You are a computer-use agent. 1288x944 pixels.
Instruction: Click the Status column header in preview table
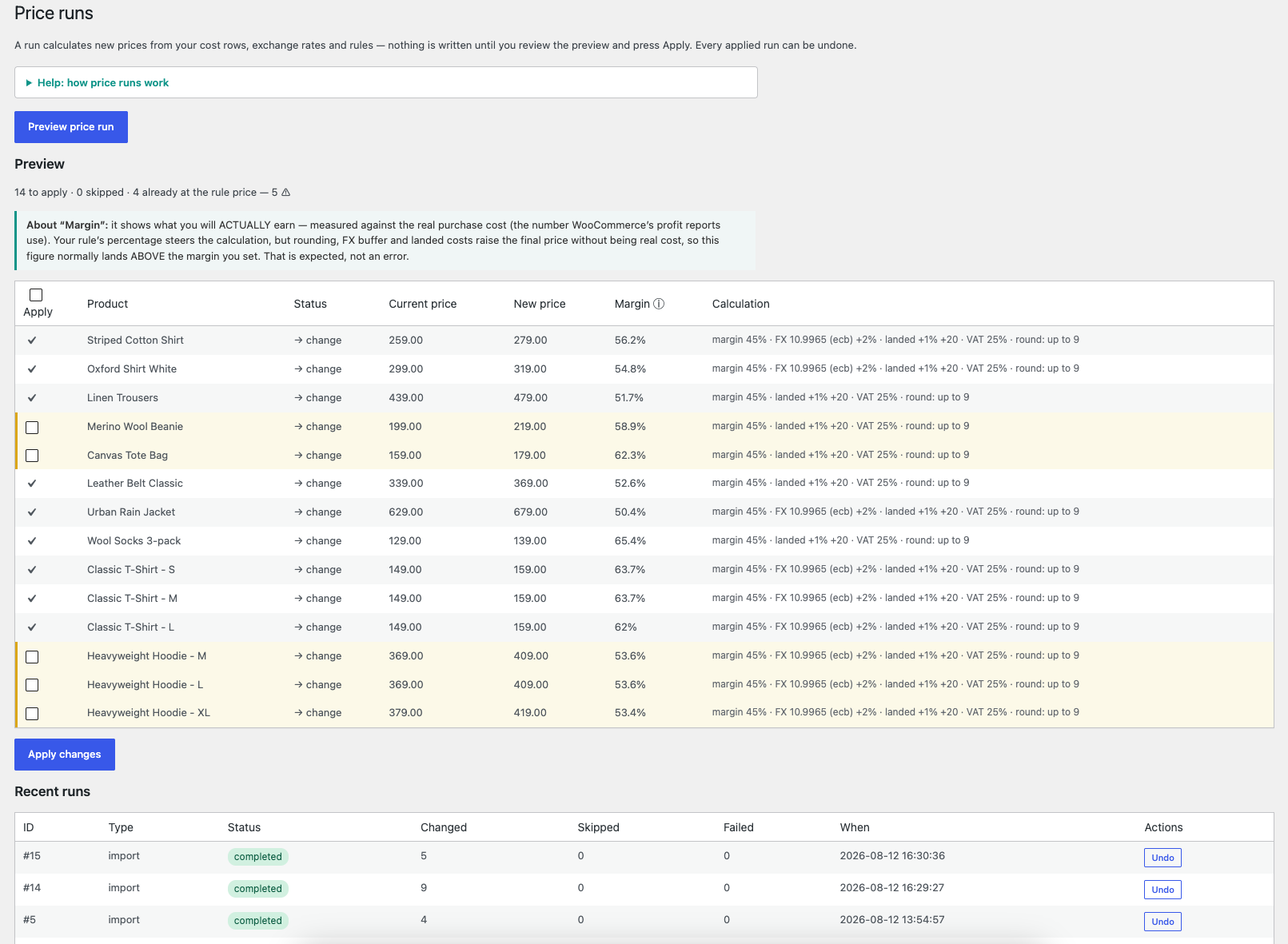310,304
